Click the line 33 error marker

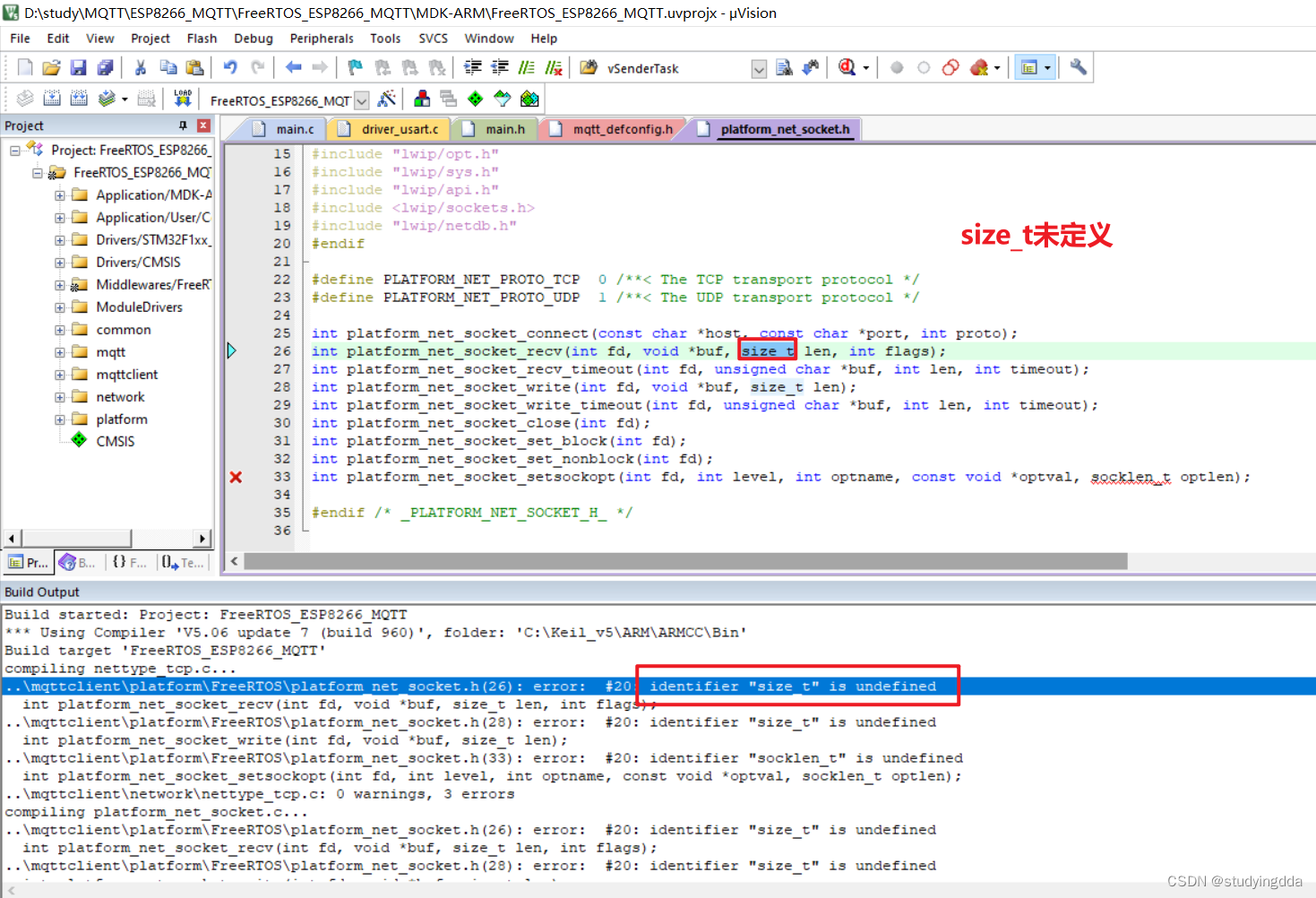coord(236,477)
